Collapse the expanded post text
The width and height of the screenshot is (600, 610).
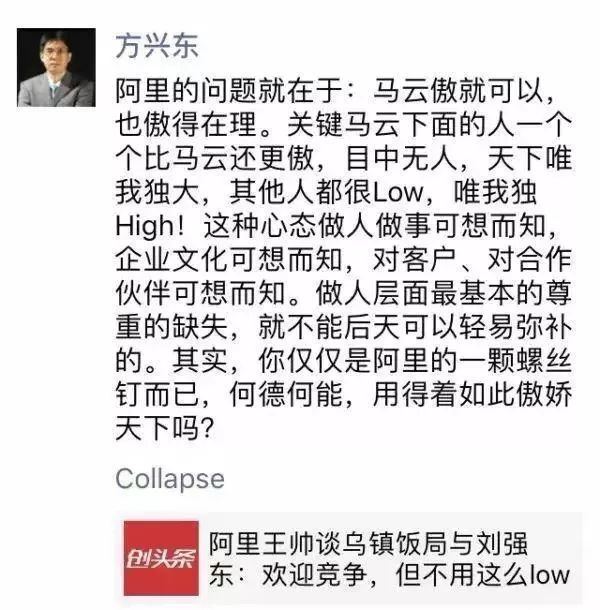coord(170,479)
